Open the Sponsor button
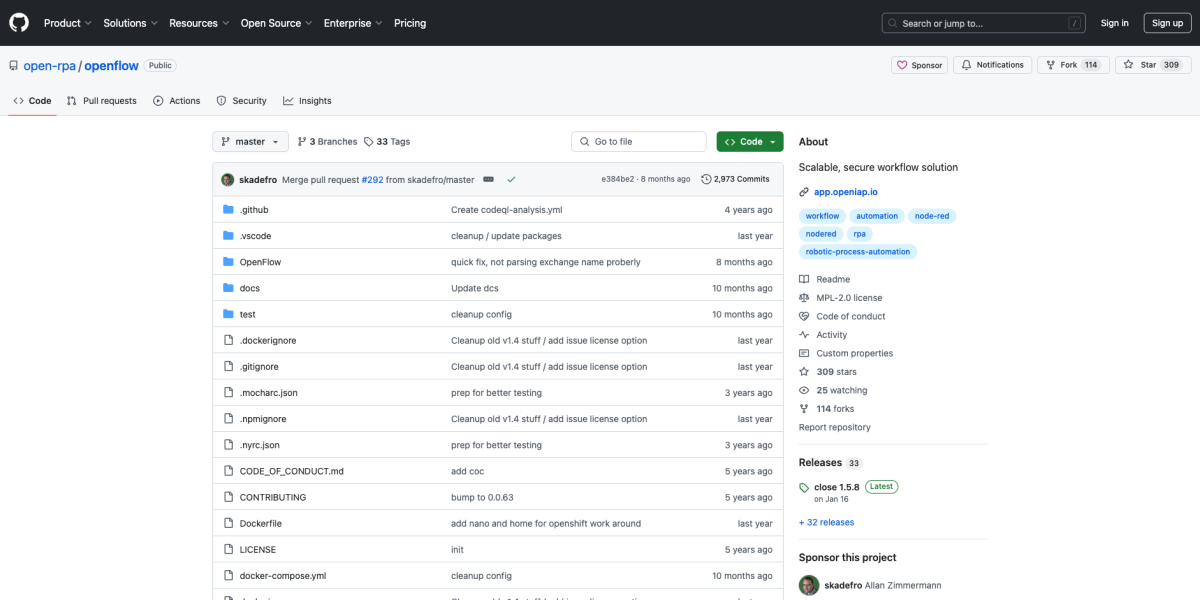The image size is (1200, 600). pos(920,65)
